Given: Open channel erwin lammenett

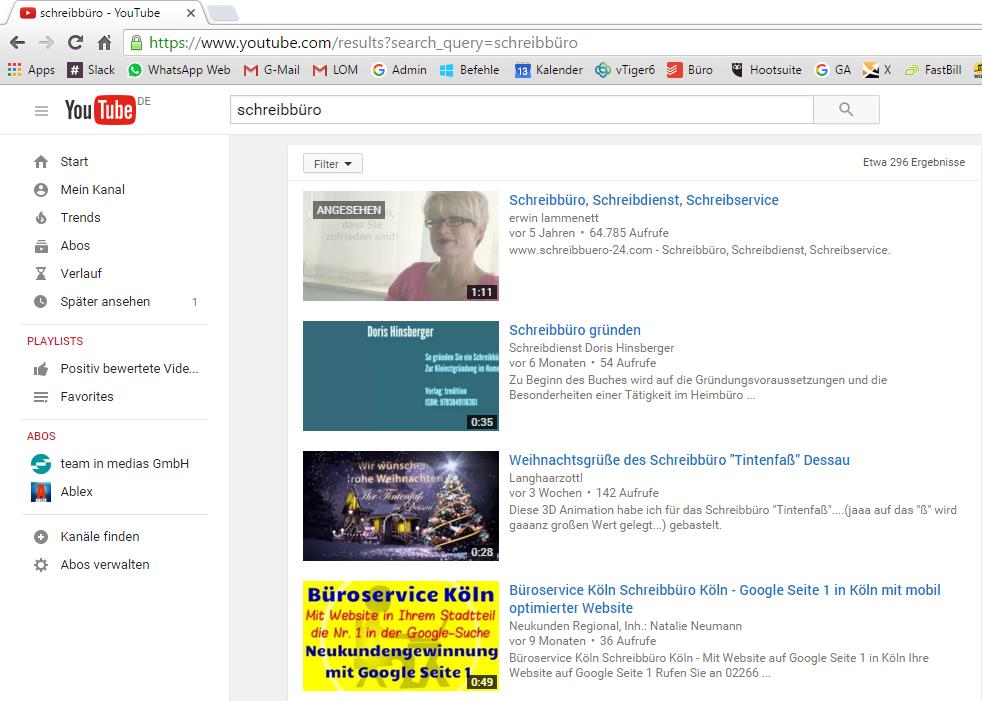Looking at the screenshot, I should (554, 218).
